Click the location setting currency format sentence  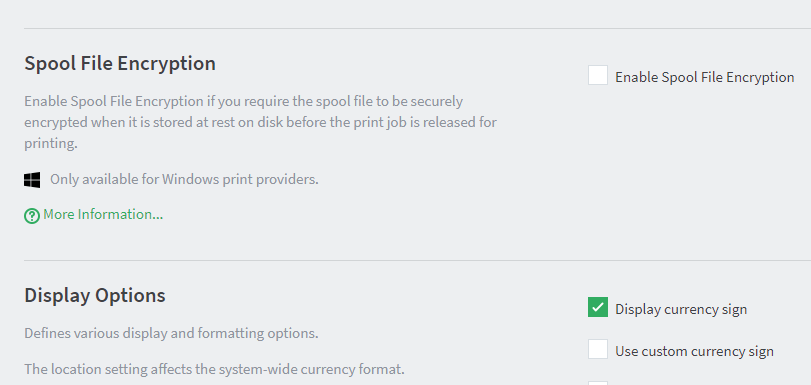tap(214, 369)
